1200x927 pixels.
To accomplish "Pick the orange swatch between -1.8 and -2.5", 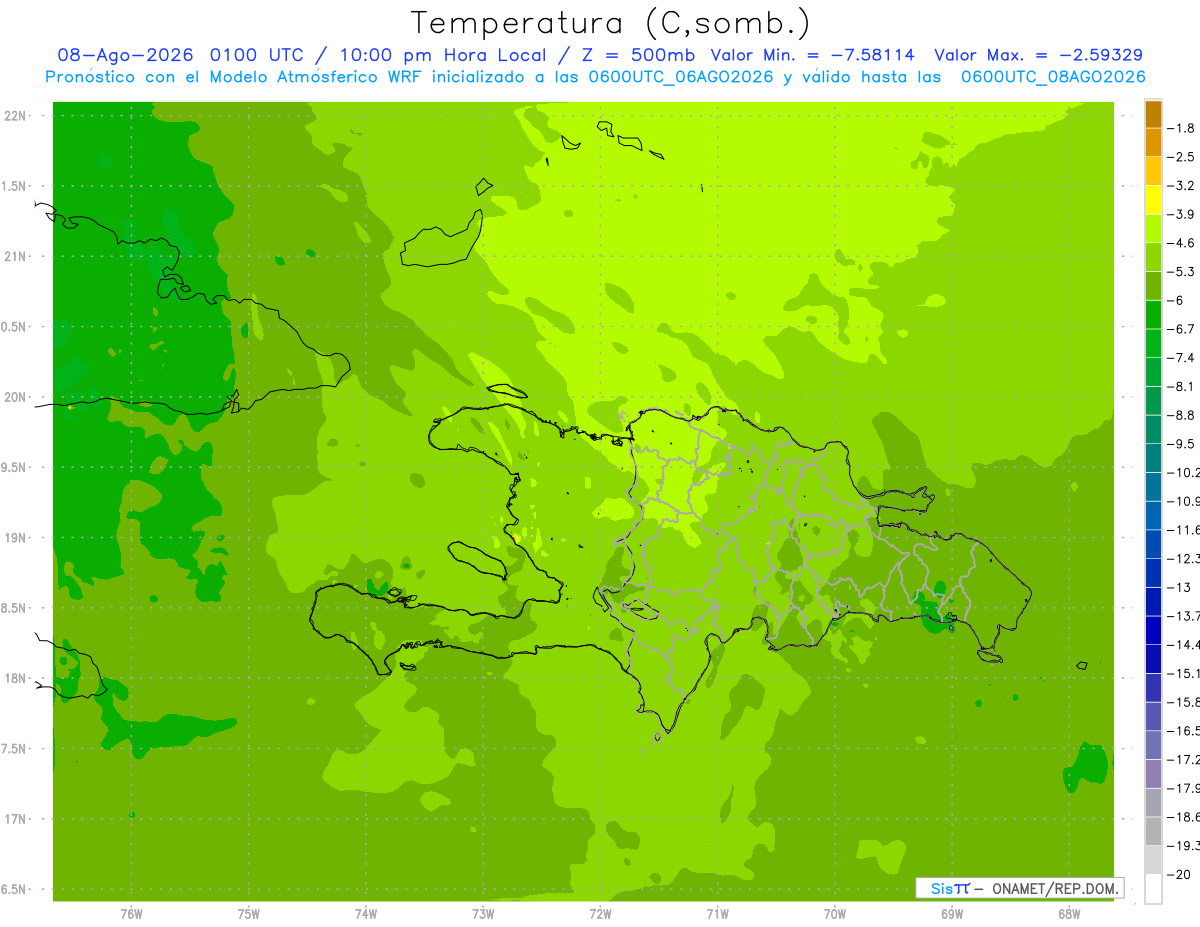I will [x=1153, y=143].
